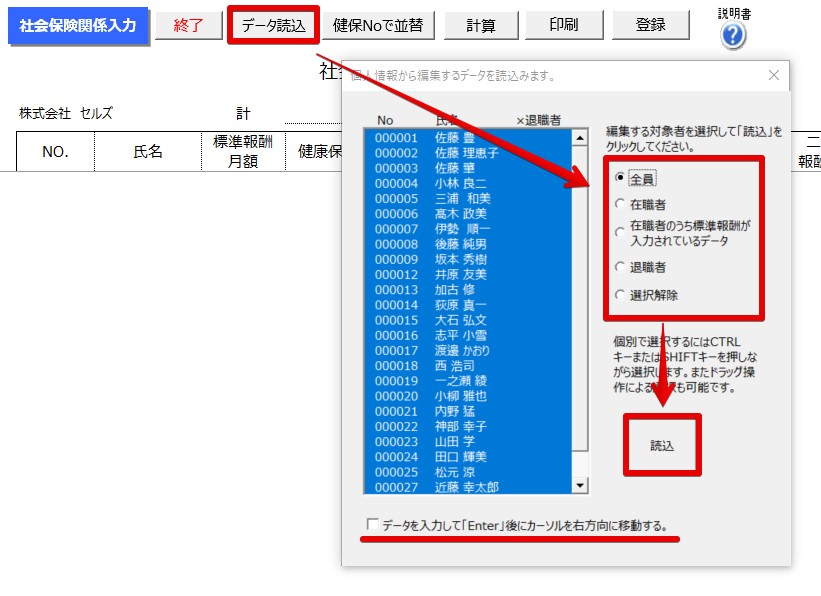Click the 登録 register button
Image resolution: width=821 pixels, height=596 pixels.
651,26
